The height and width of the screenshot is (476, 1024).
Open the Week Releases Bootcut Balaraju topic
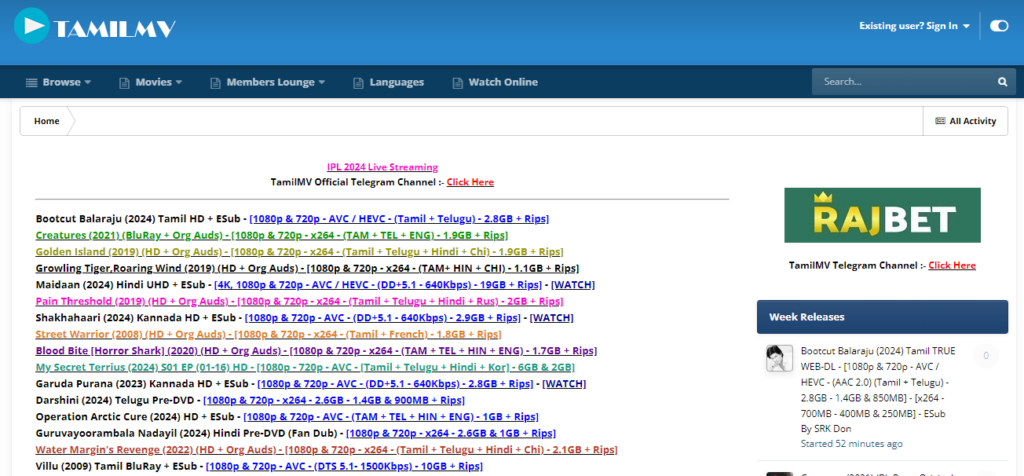click(876, 382)
